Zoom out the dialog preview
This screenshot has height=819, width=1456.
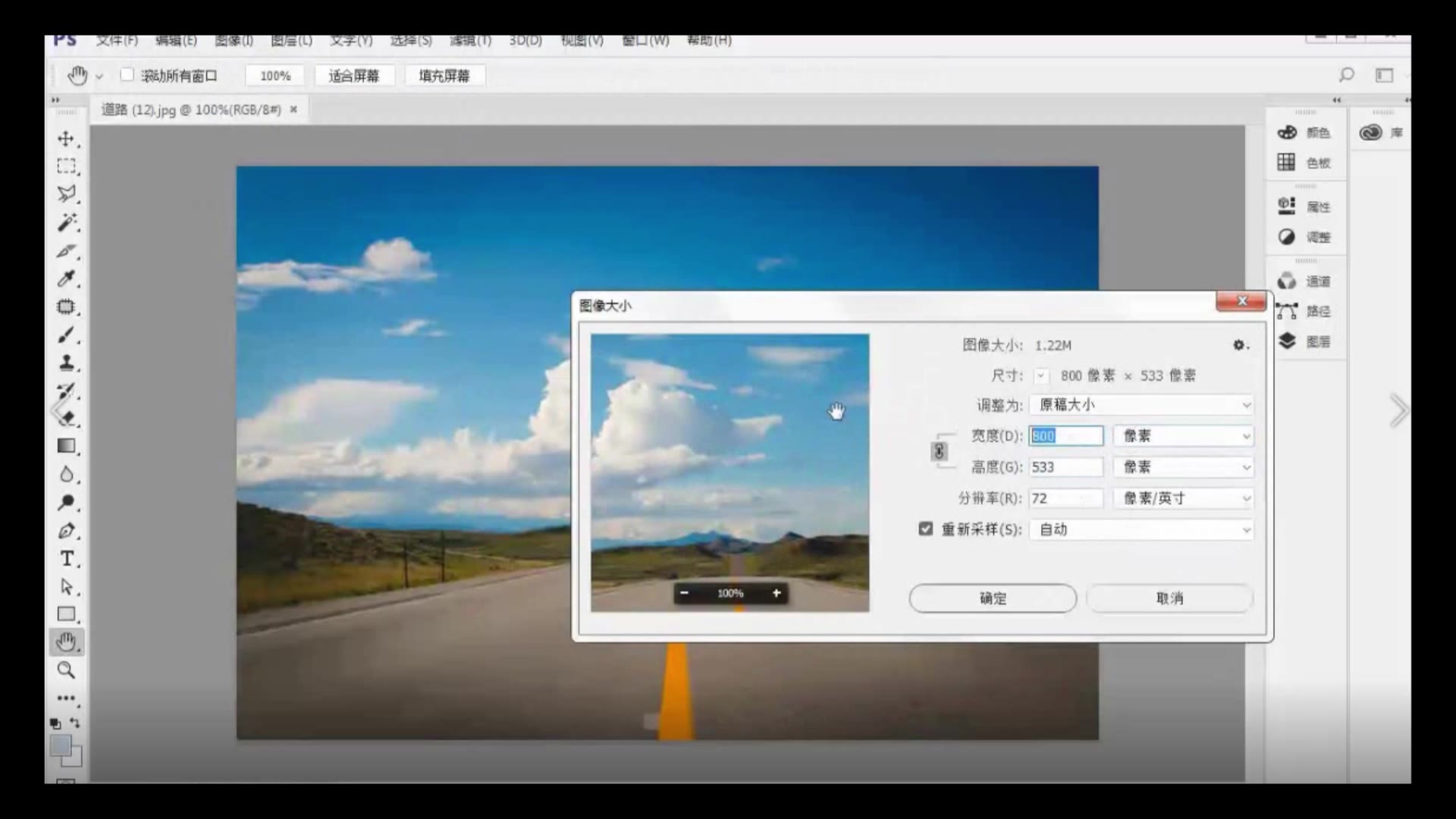coord(684,593)
